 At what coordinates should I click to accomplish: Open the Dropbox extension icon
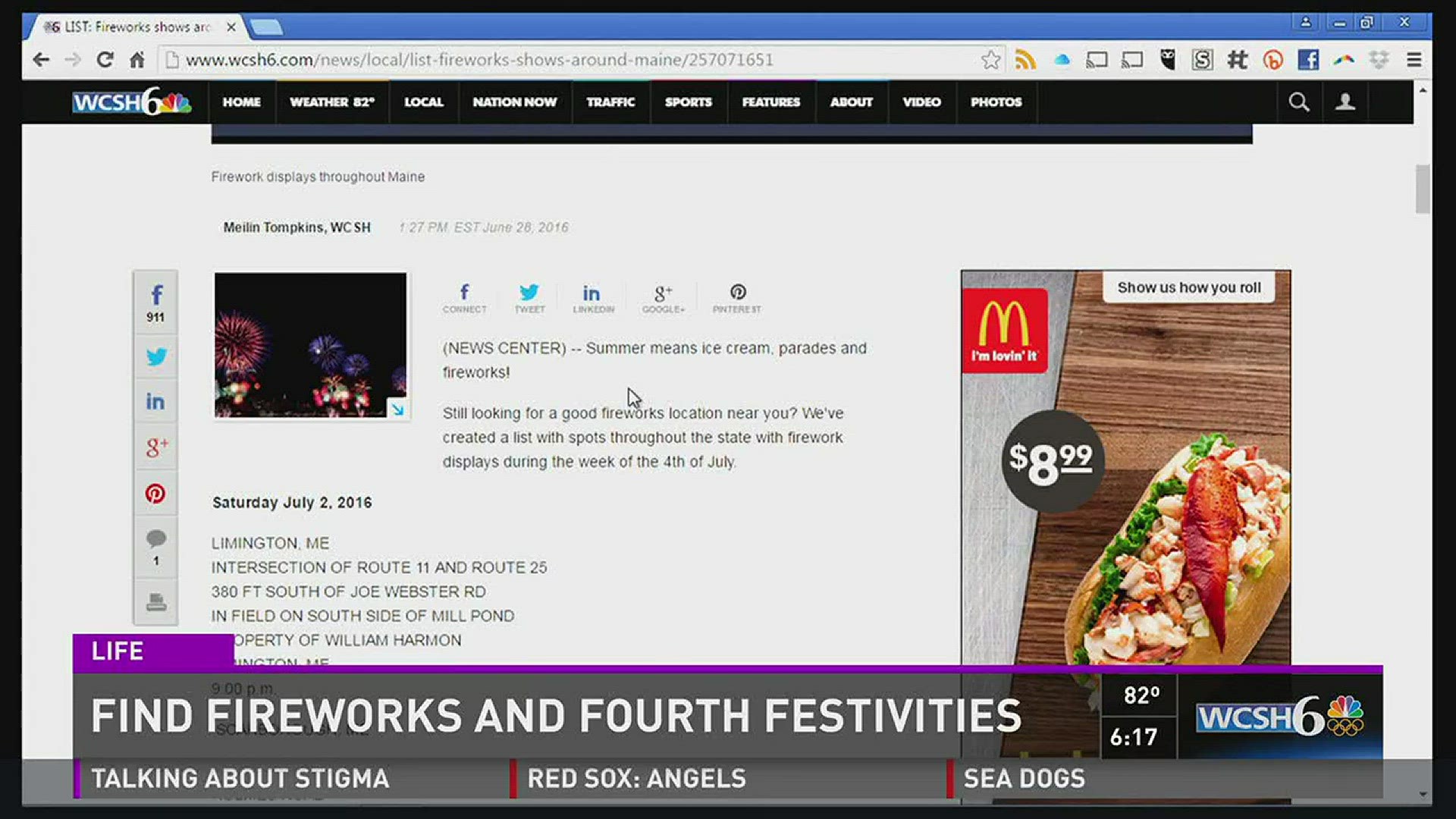1379,60
